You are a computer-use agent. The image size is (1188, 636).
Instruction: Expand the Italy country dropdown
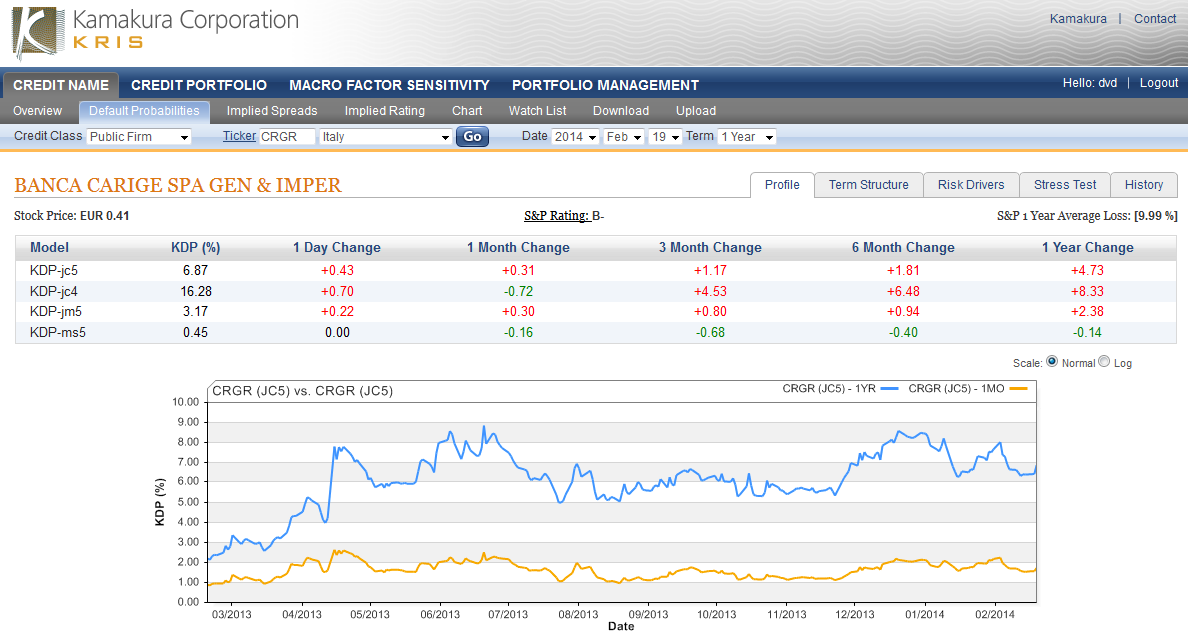385,137
